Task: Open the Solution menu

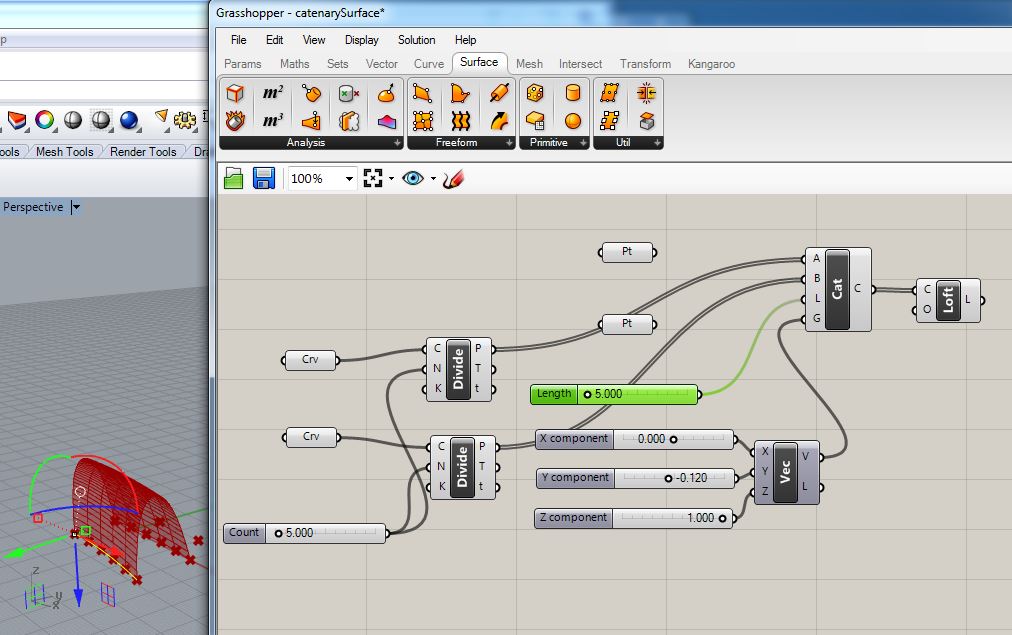Action: coord(416,40)
